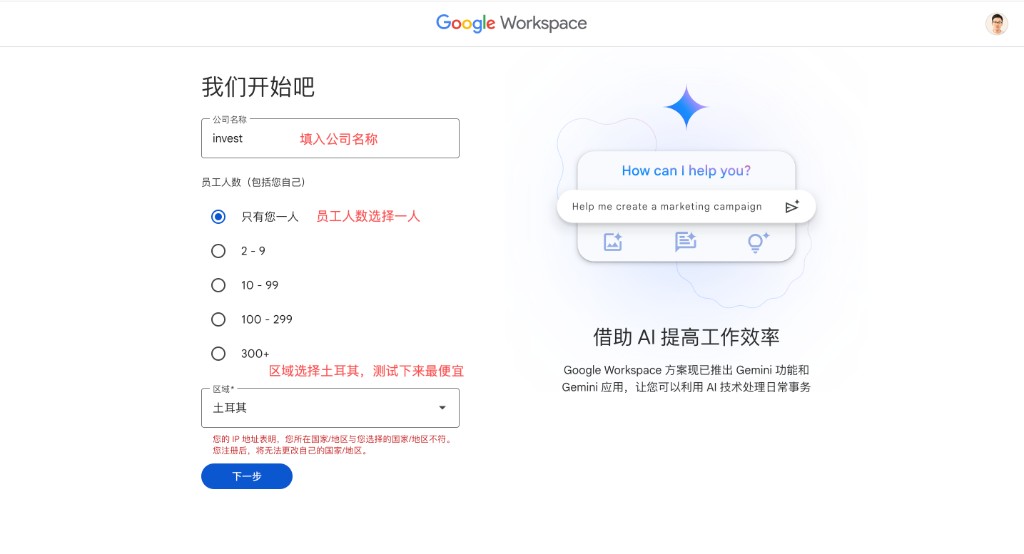
Task: Click the Gemini 功能 description paragraph
Action: 686,378
